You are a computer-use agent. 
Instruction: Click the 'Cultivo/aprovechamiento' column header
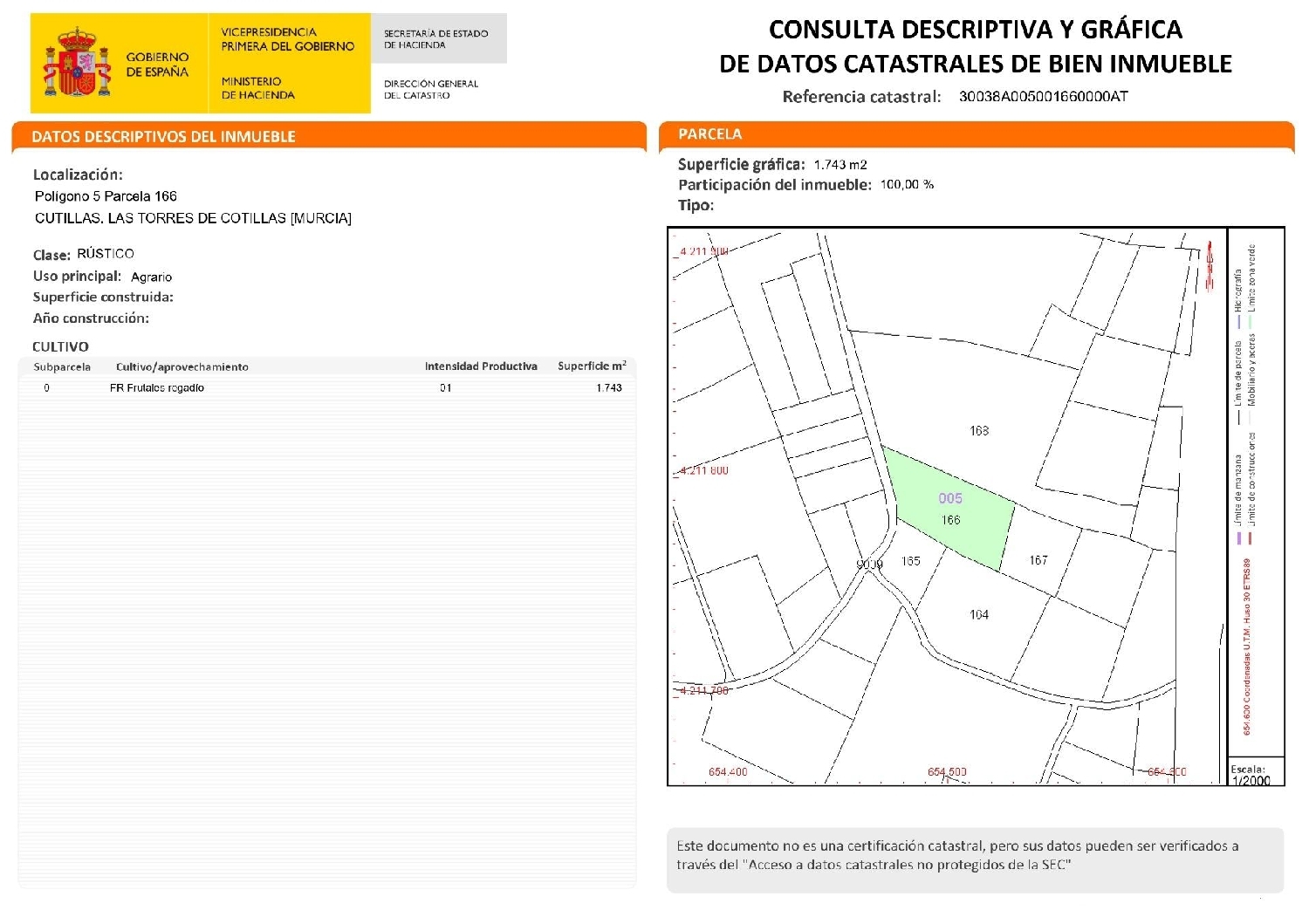(182, 367)
